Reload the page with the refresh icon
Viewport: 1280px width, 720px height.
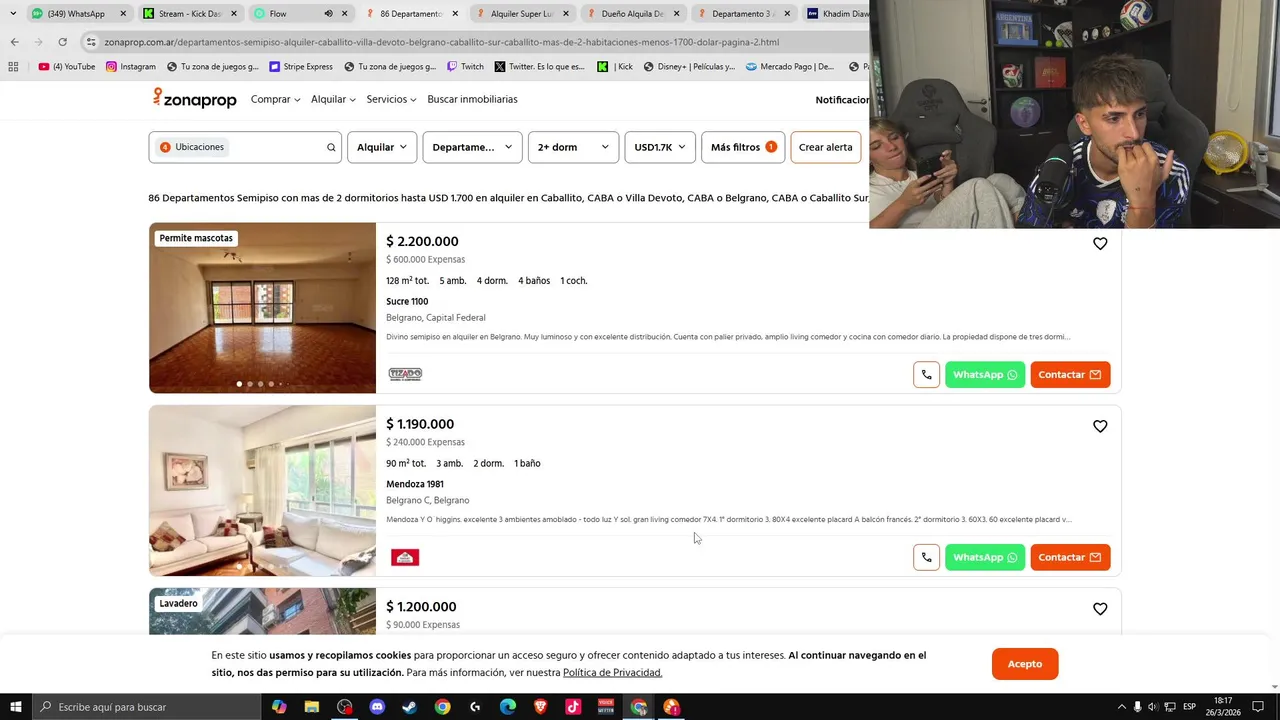pyautogui.click(x=62, y=42)
